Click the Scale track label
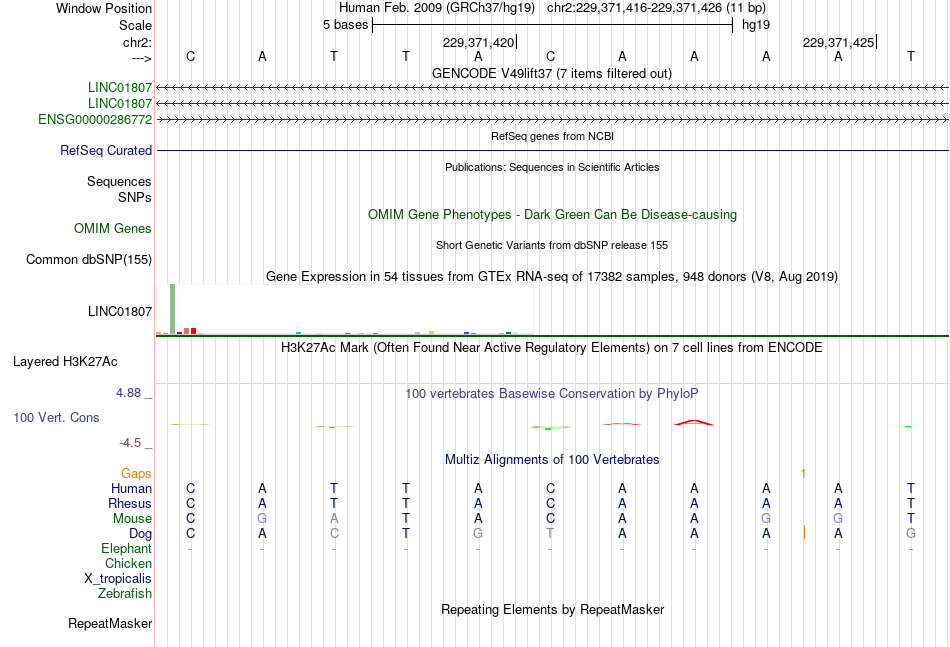The width and height of the screenshot is (950, 647). coord(135,25)
